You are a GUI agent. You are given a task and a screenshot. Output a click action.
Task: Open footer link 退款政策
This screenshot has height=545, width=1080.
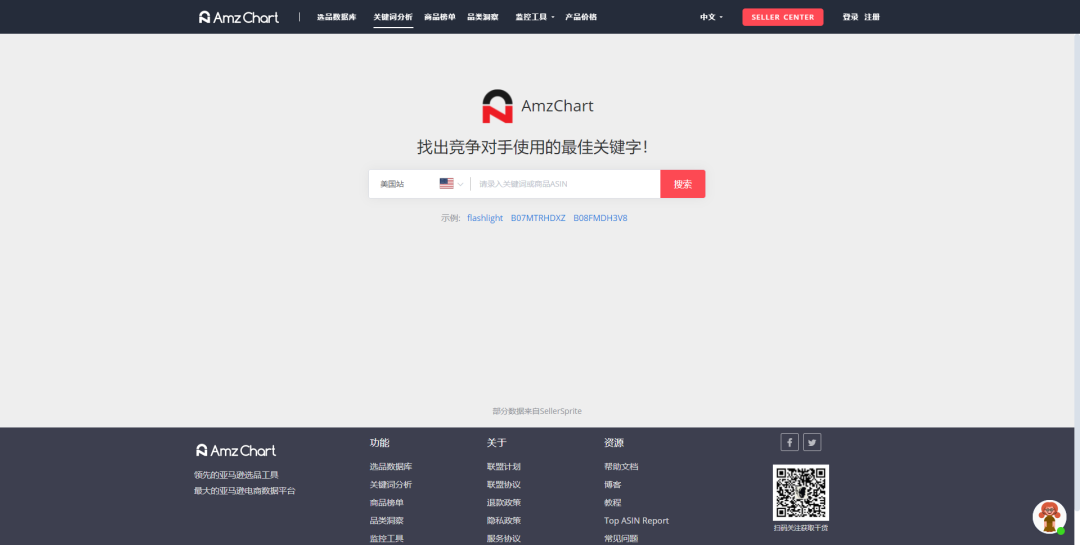(x=503, y=502)
